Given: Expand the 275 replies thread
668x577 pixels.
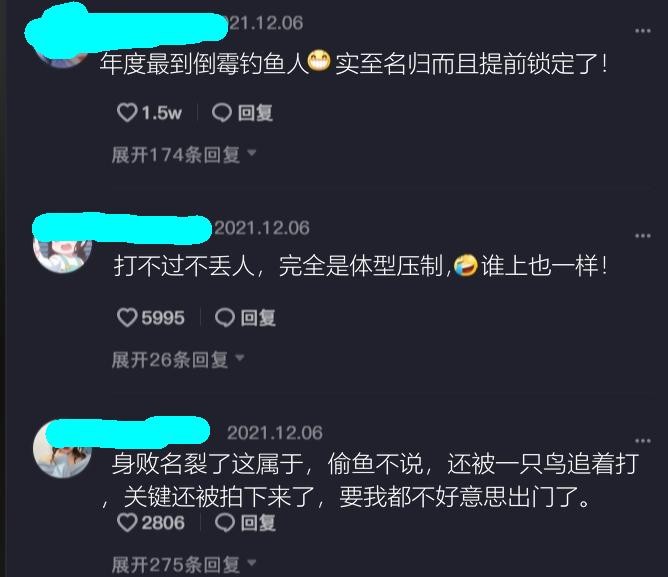Looking at the screenshot, I should tap(184, 565).
